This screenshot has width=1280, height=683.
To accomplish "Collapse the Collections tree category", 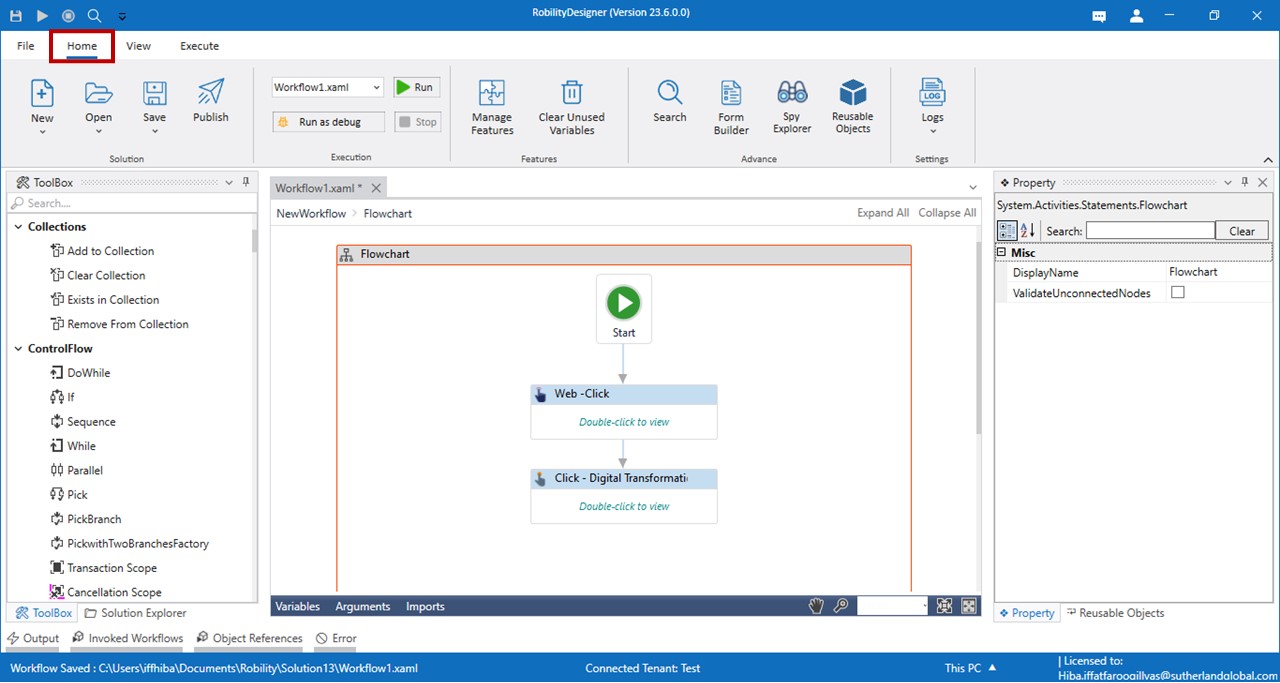I will 18,227.
